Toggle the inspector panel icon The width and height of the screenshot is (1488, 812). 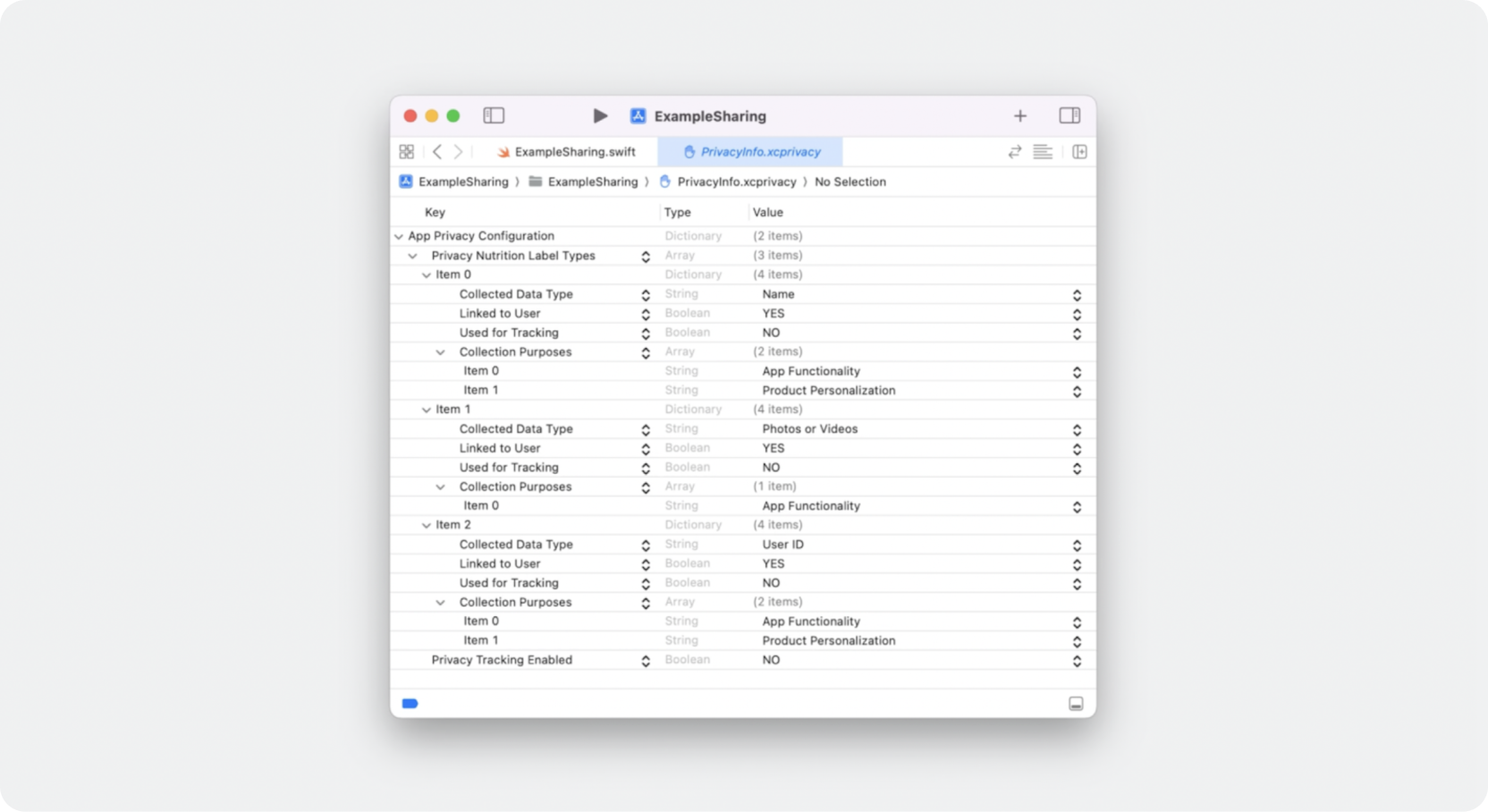click(x=1069, y=115)
